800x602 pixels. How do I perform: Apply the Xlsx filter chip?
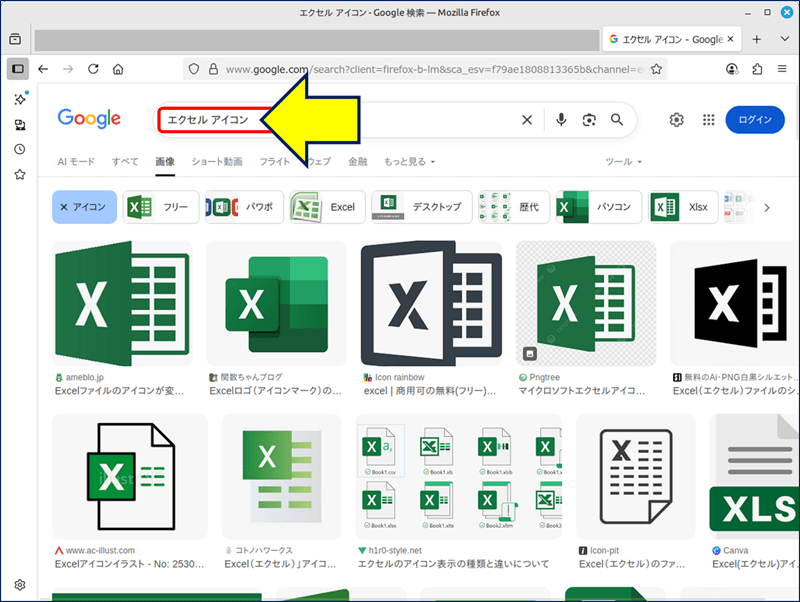coord(683,207)
